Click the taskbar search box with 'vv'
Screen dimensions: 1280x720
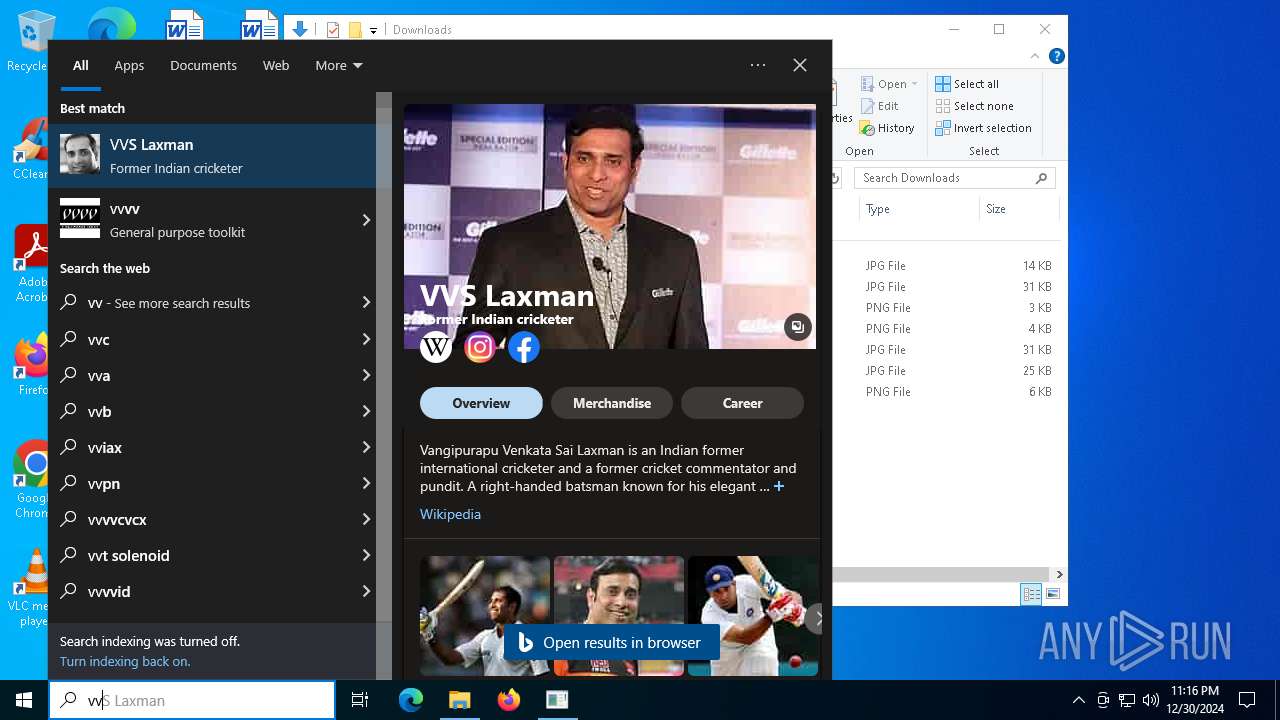click(192, 700)
